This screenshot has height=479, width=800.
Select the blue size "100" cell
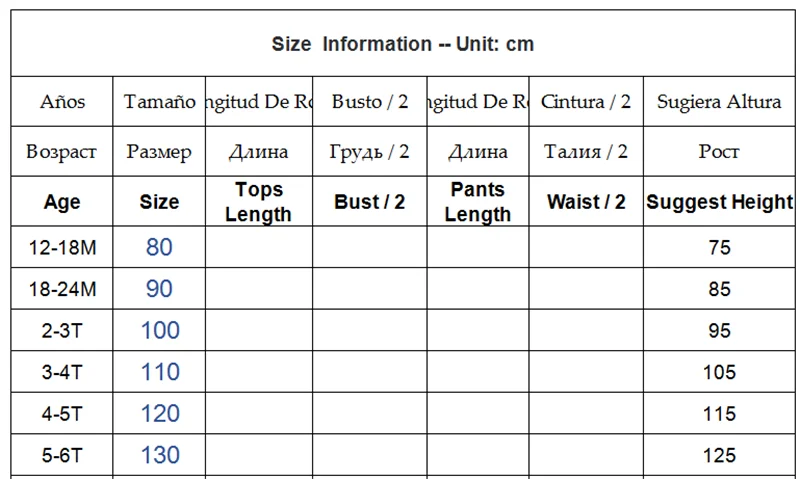[160, 330]
